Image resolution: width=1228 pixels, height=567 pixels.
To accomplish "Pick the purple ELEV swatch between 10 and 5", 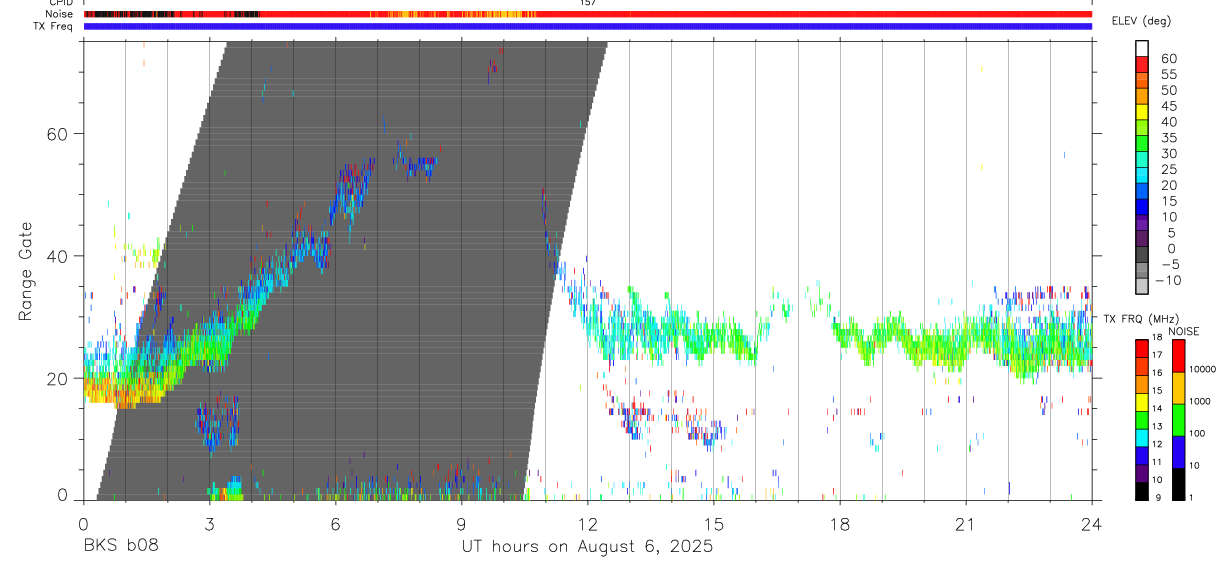I will tap(1142, 223).
